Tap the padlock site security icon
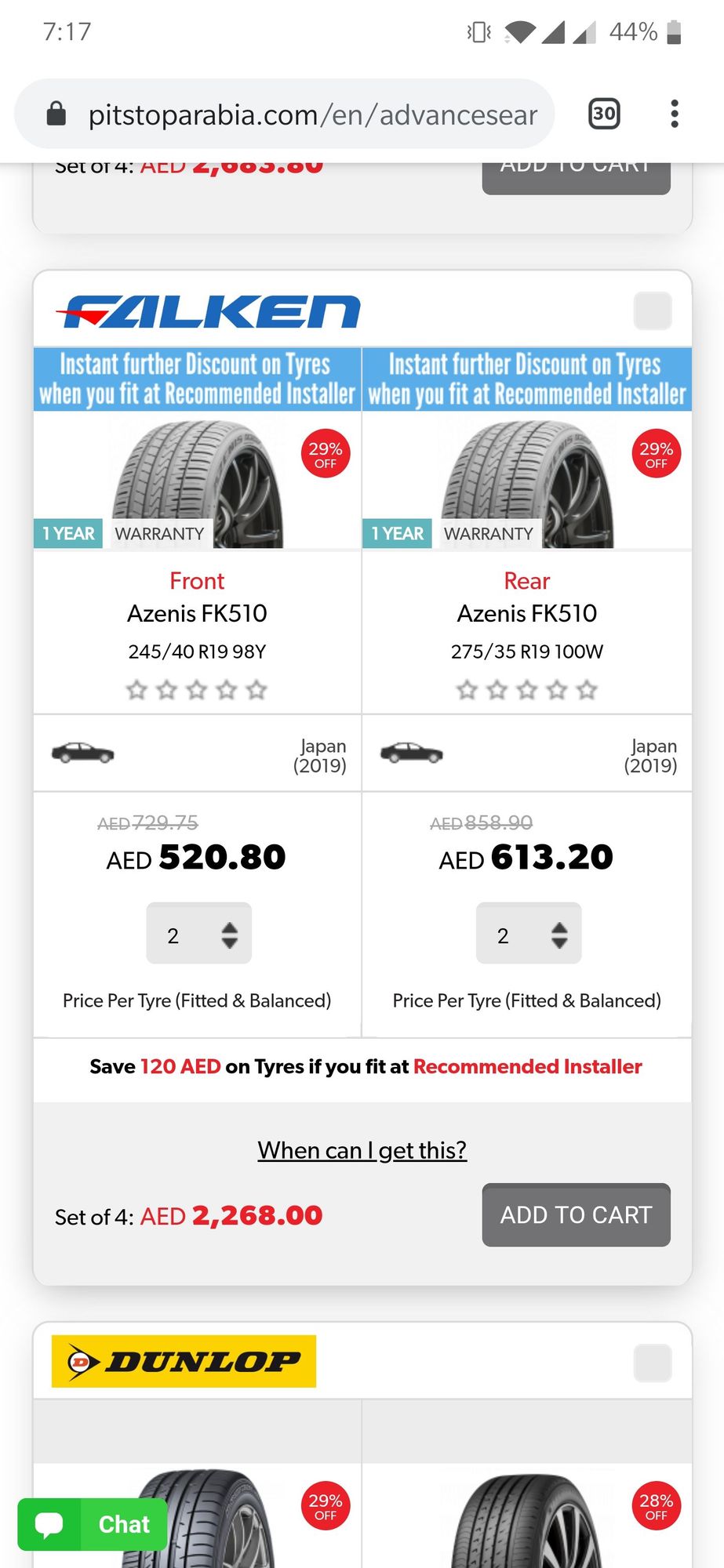This screenshot has width=724, height=1568. 56,114
